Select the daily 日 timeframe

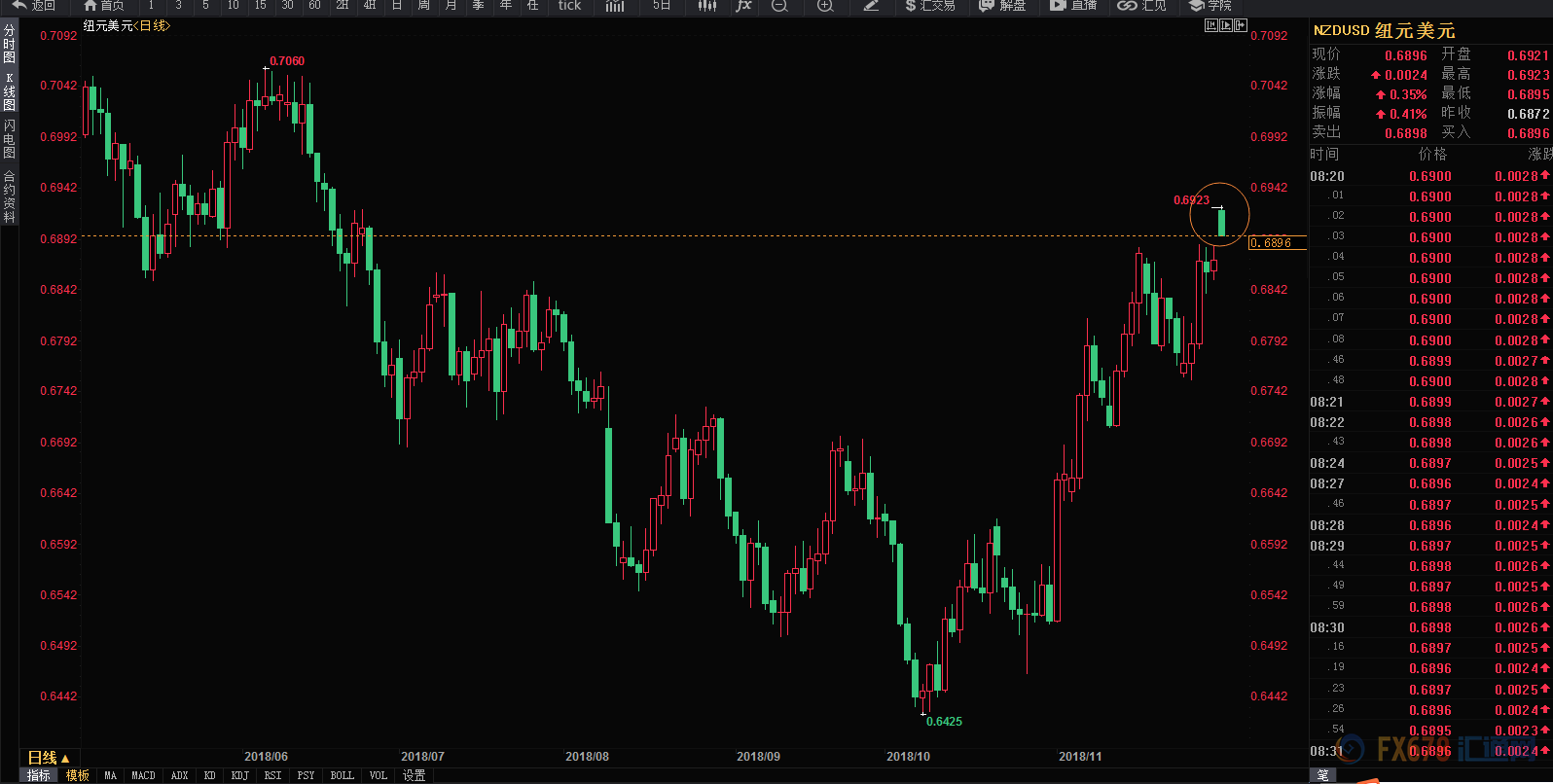[x=396, y=6]
